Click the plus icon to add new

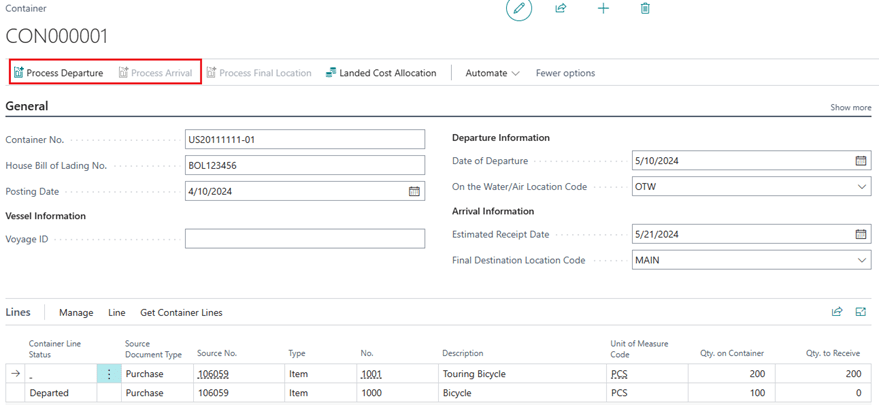click(x=603, y=9)
